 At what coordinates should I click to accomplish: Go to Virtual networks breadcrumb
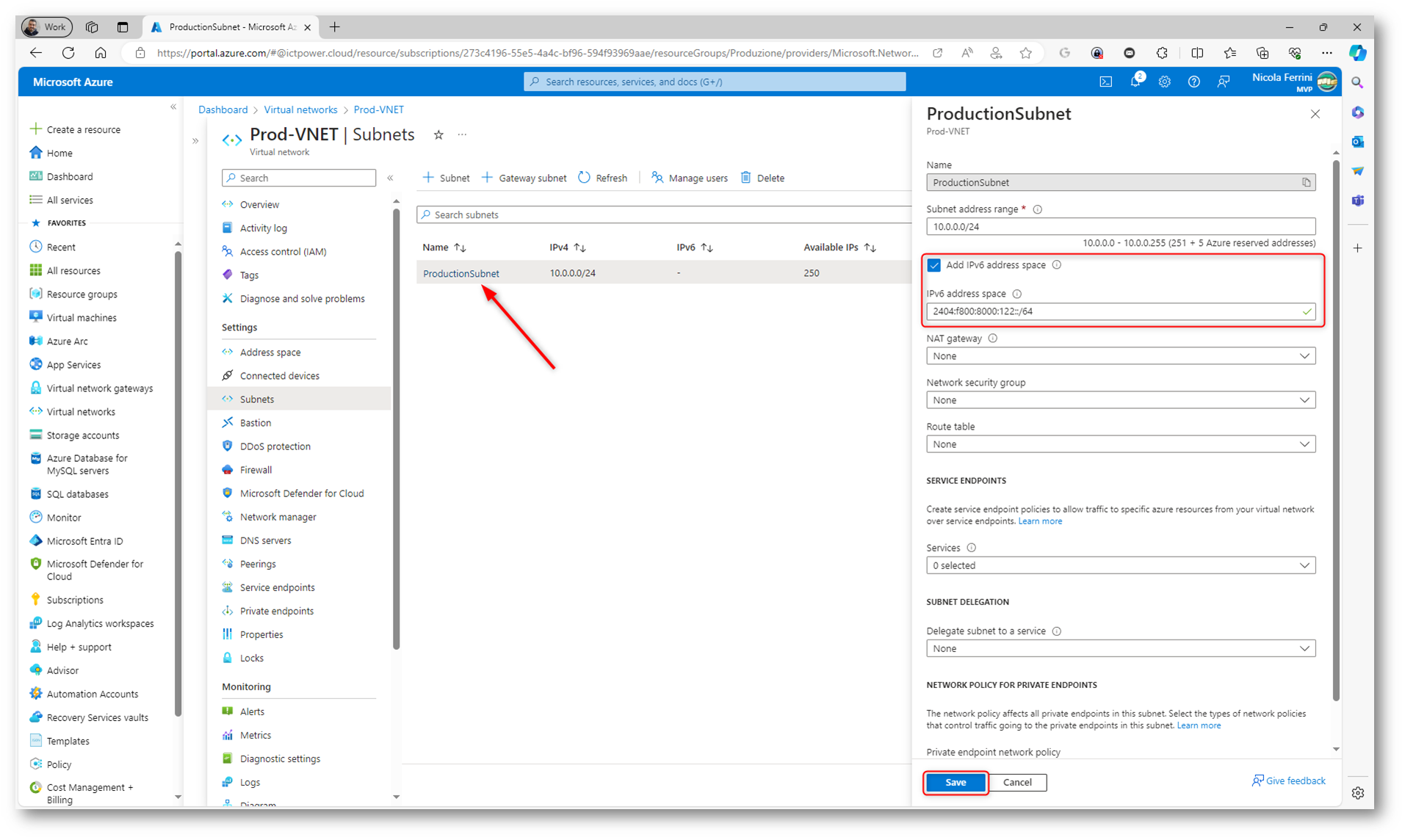tap(300, 109)
